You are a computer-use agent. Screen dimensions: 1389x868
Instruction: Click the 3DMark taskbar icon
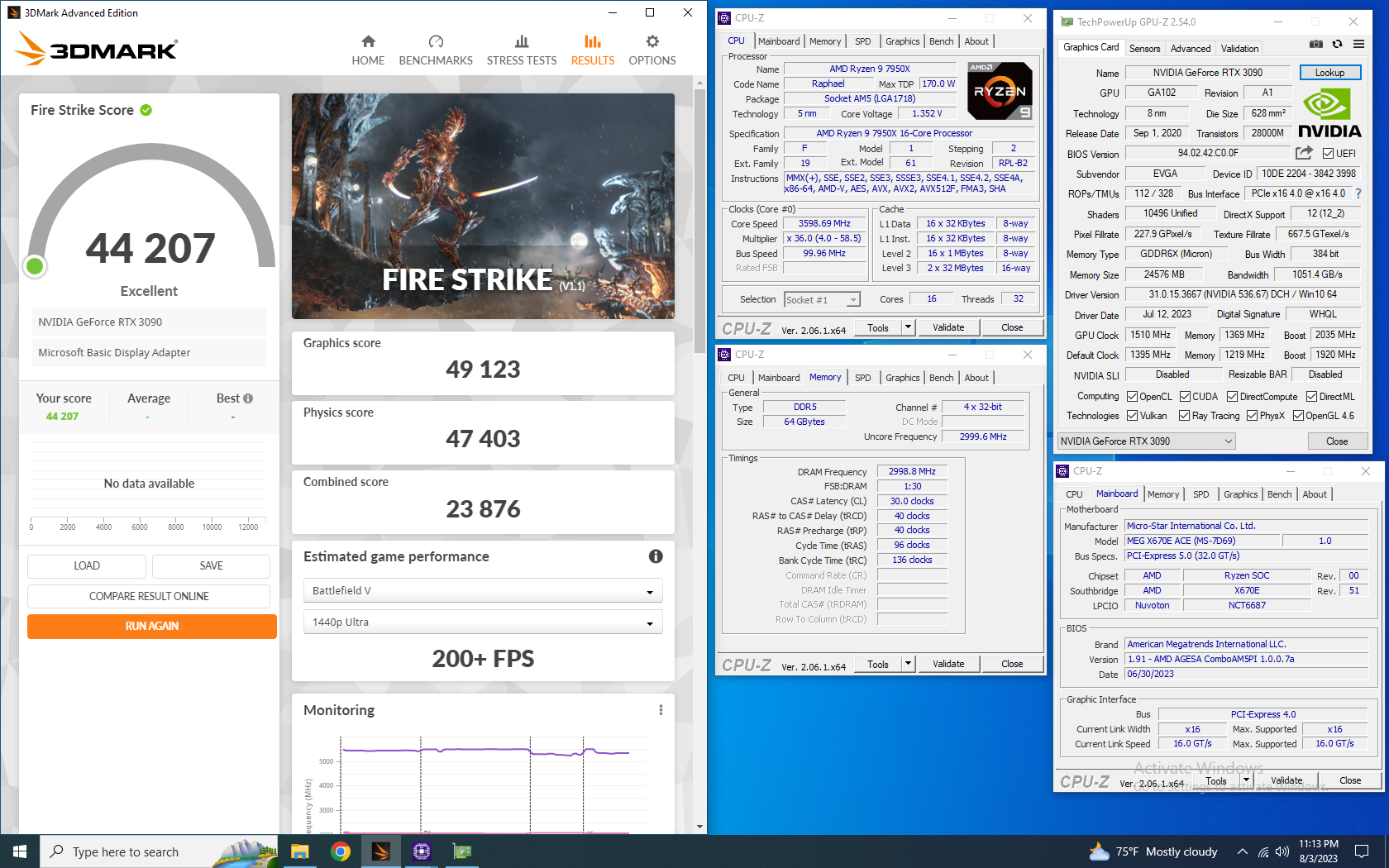380,851
